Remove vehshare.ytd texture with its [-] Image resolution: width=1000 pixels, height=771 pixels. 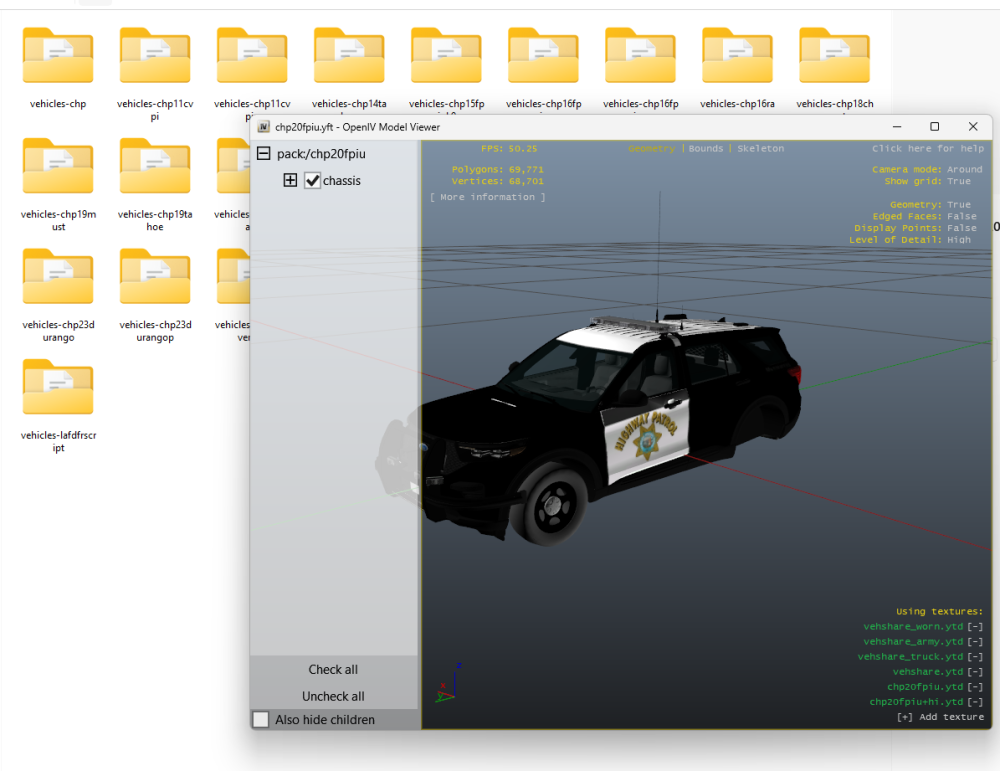point(975,672)
